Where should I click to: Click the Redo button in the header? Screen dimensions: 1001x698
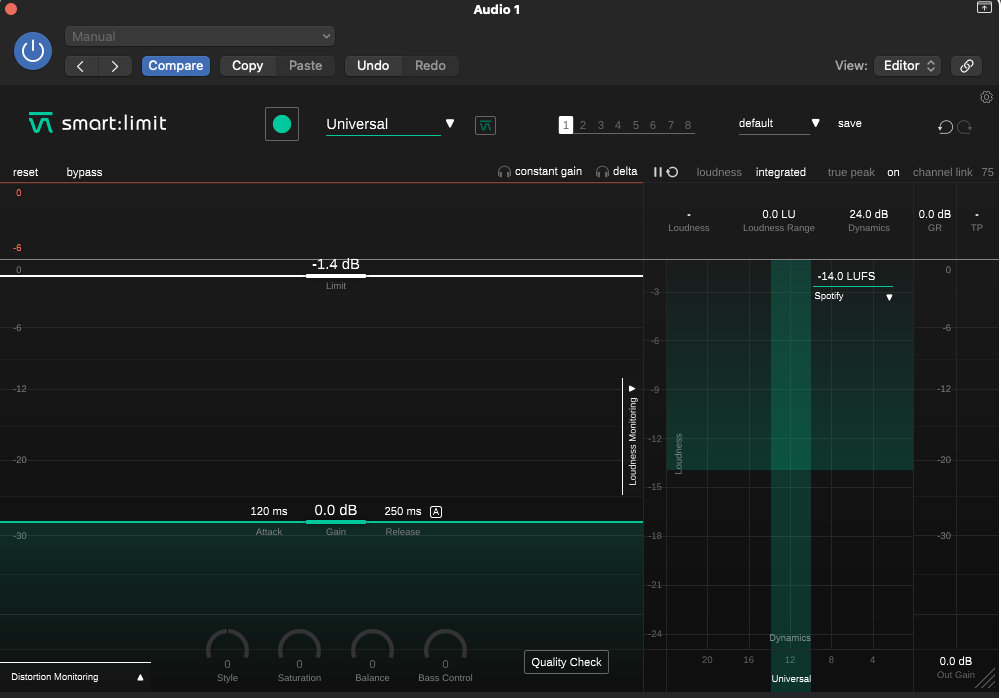coord(430,66)
